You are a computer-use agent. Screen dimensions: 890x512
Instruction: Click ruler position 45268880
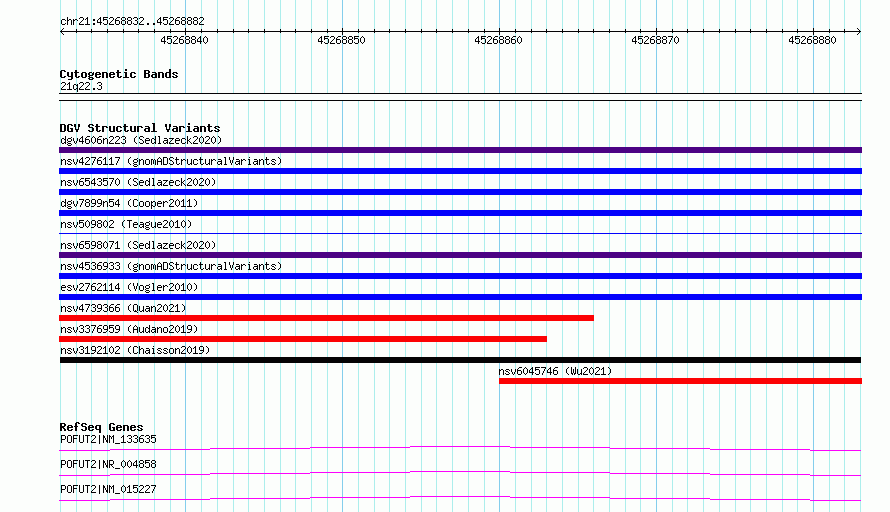[x=812, y=40]
